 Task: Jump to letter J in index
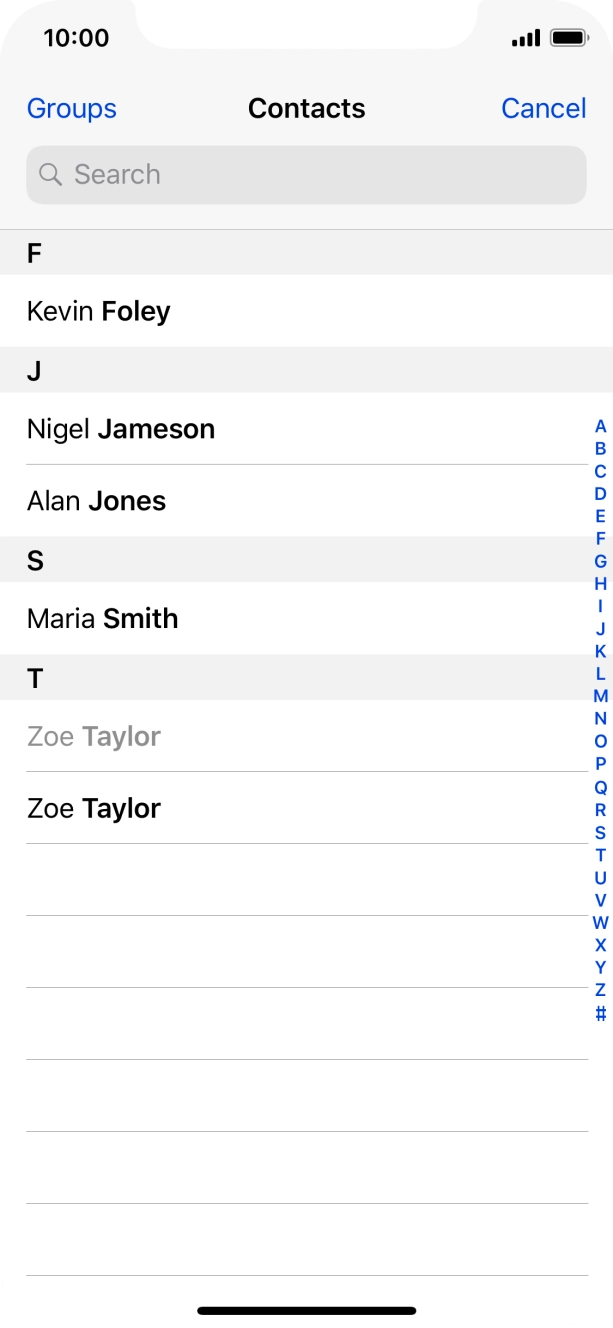coord(600,629)
